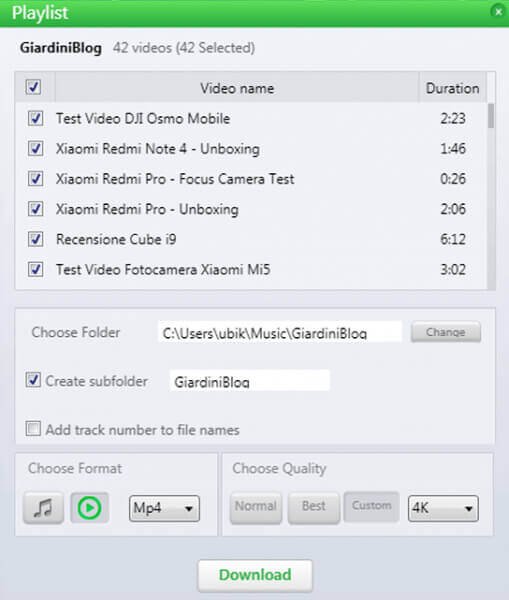
Task: Select the audio music note format icon
Action: (x=43, y=508)
